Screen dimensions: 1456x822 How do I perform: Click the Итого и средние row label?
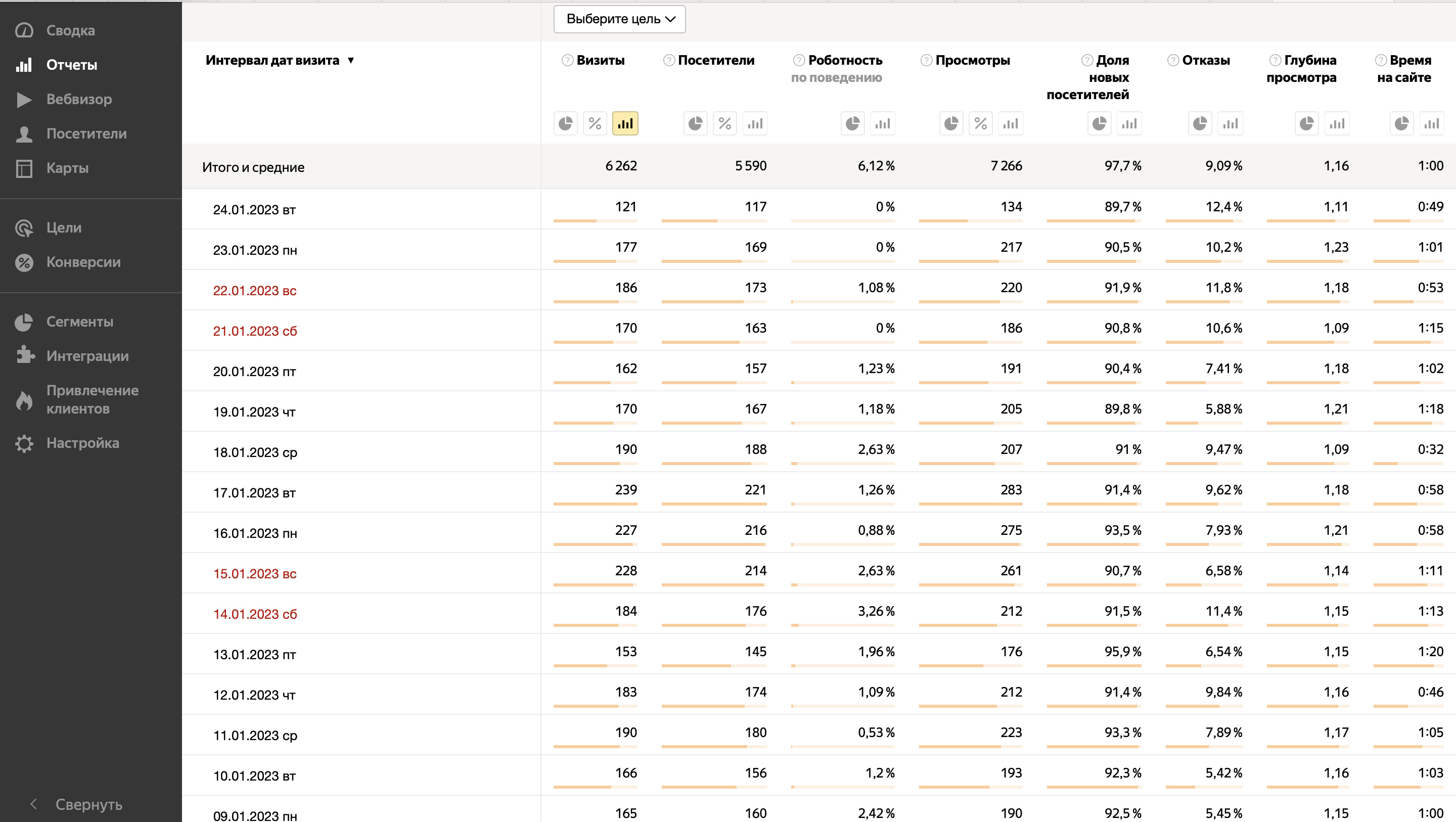[x=253, y=167]
